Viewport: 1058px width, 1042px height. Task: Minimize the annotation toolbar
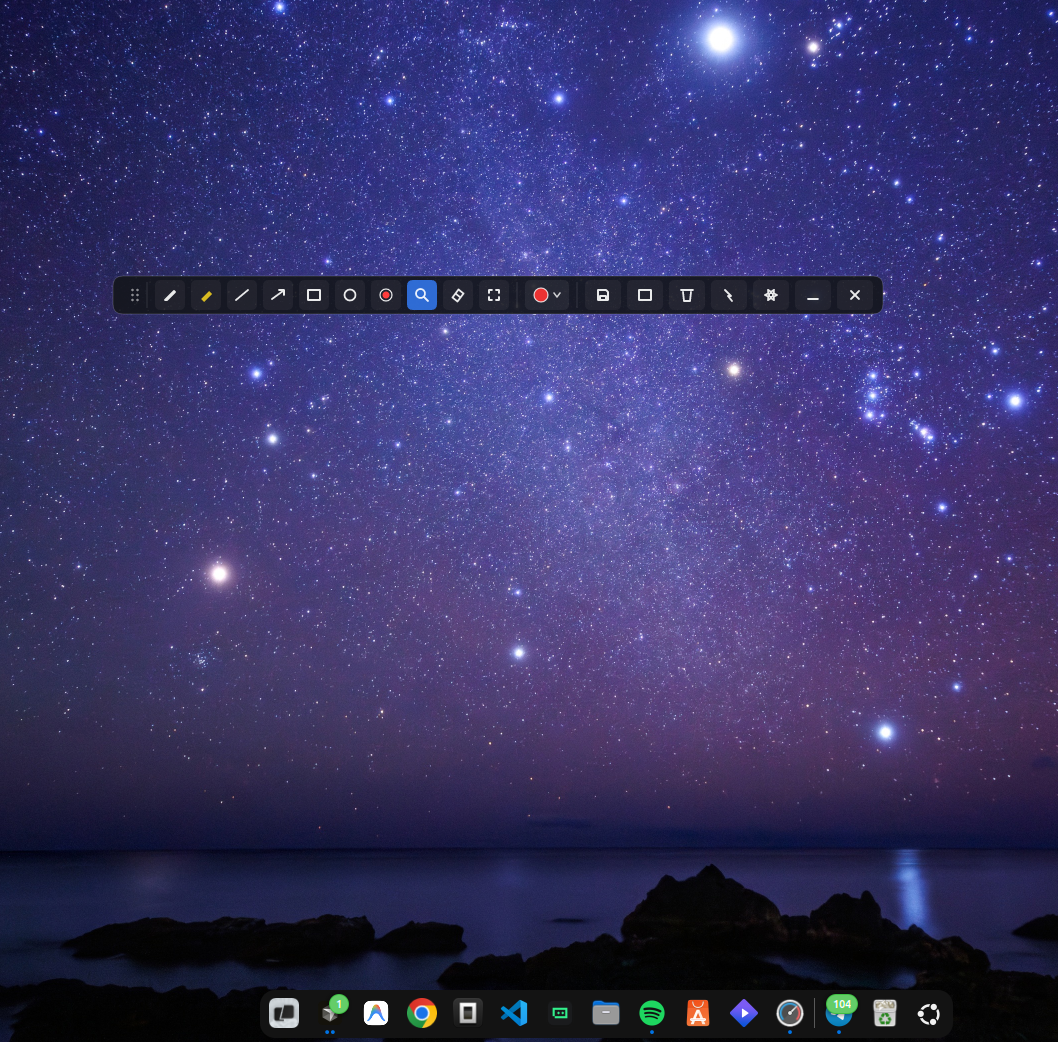click(812, 295)
